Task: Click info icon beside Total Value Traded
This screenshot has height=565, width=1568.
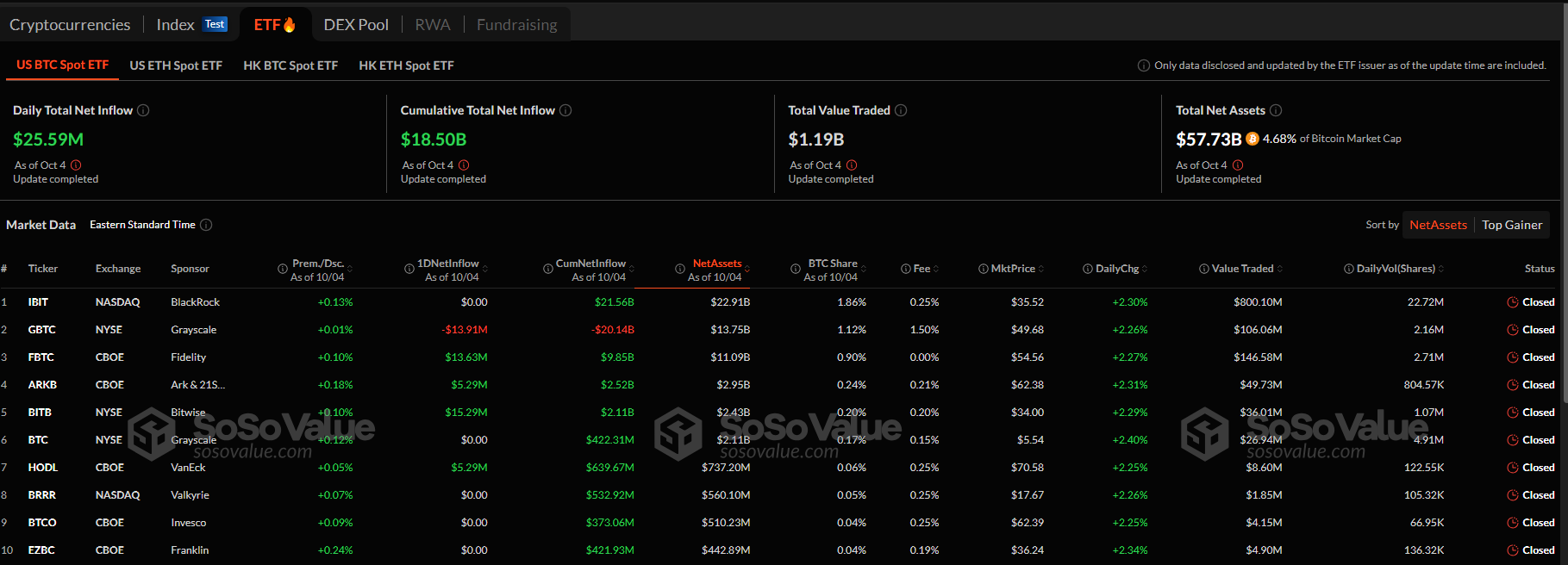Action: [901, 110]
